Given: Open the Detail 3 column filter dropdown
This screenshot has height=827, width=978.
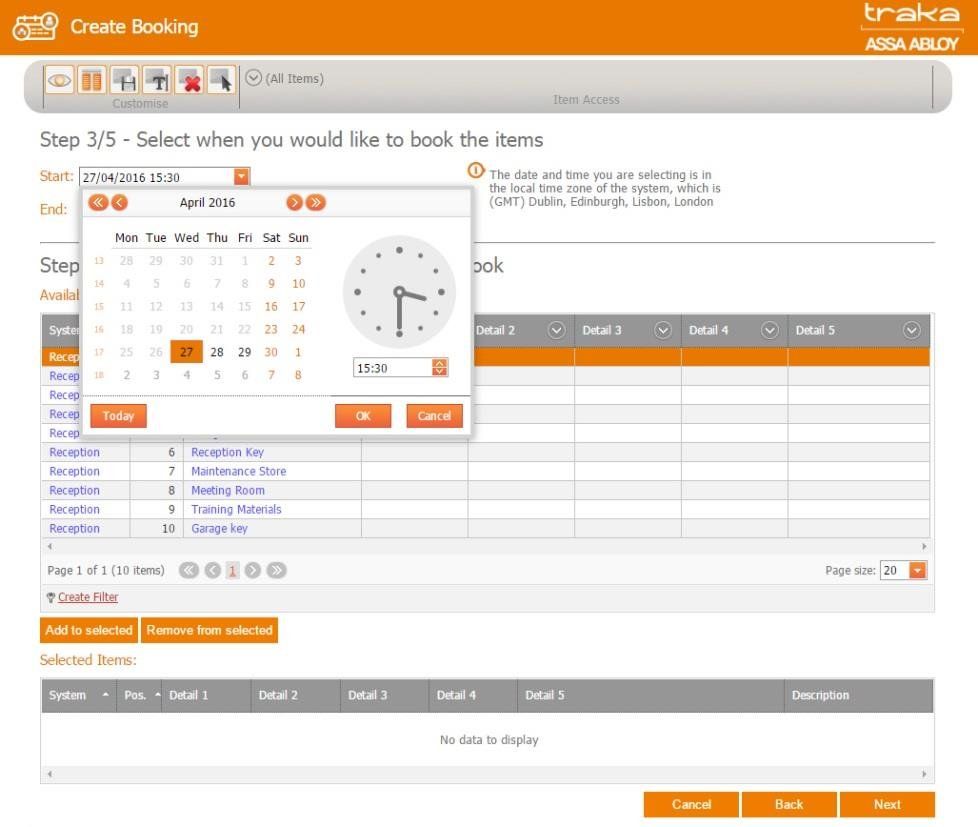Looking at the screenshot, I should (x=662, y=331).
